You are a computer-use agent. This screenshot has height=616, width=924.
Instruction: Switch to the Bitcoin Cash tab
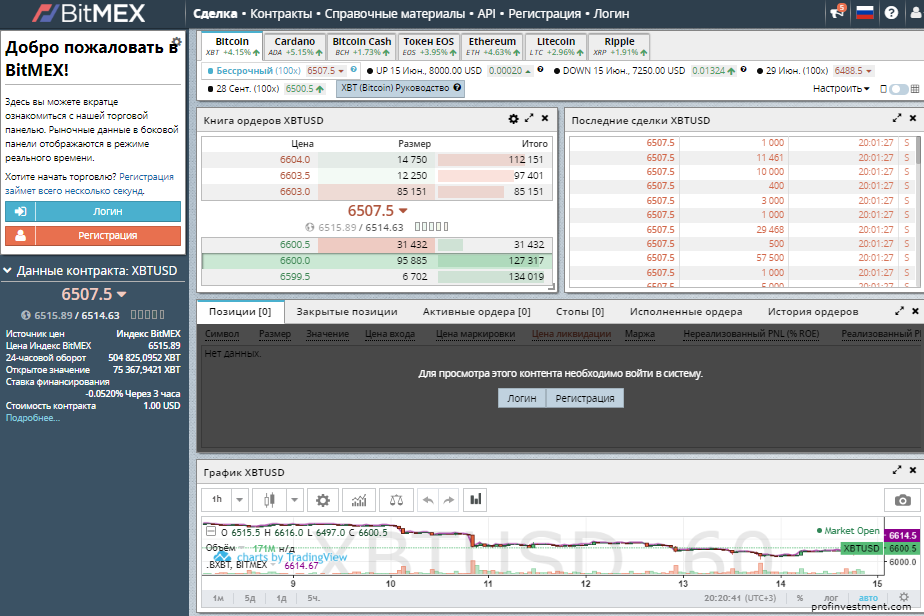[x=361, y=46]
